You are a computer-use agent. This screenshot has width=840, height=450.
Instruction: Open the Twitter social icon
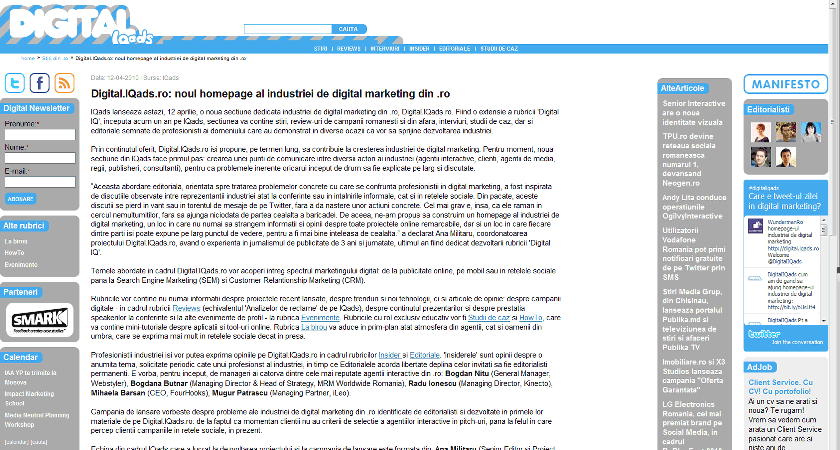(x=14, y=83)
